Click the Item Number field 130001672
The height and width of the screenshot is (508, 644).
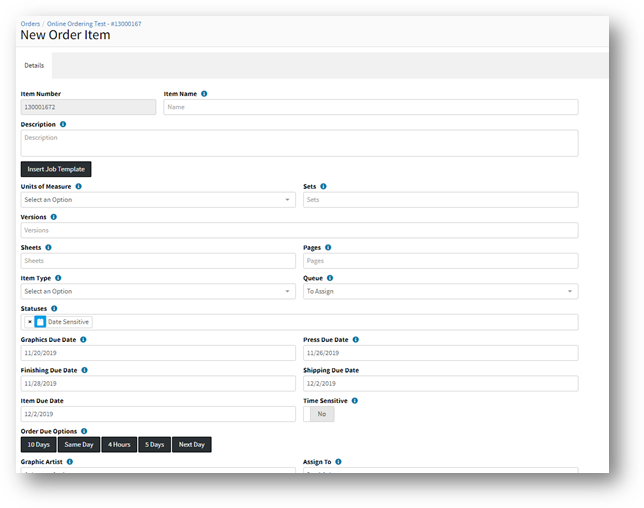(88, 107)
